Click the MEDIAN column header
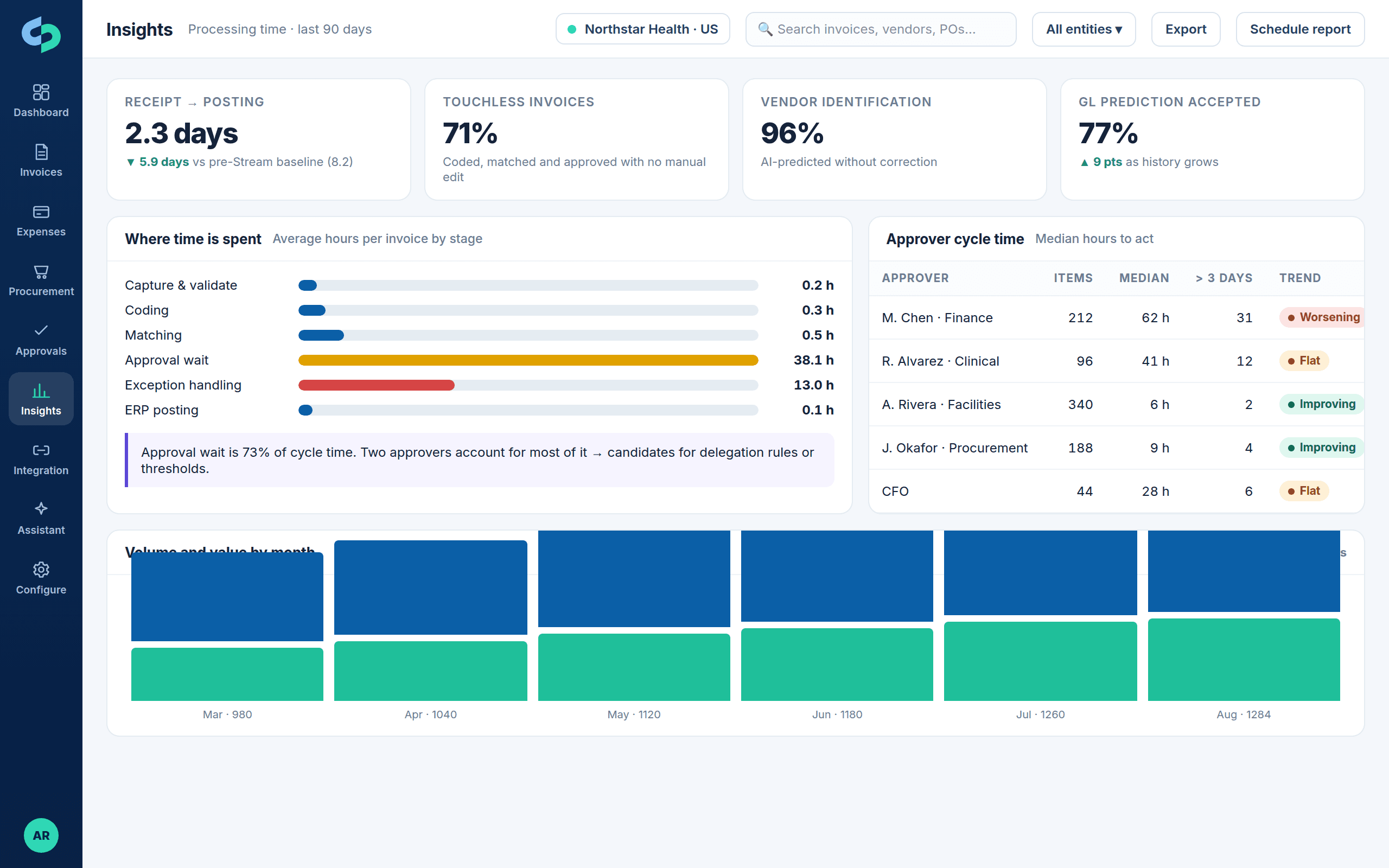Viewport: 1389px width, 868px height. tap(1144, 278)
